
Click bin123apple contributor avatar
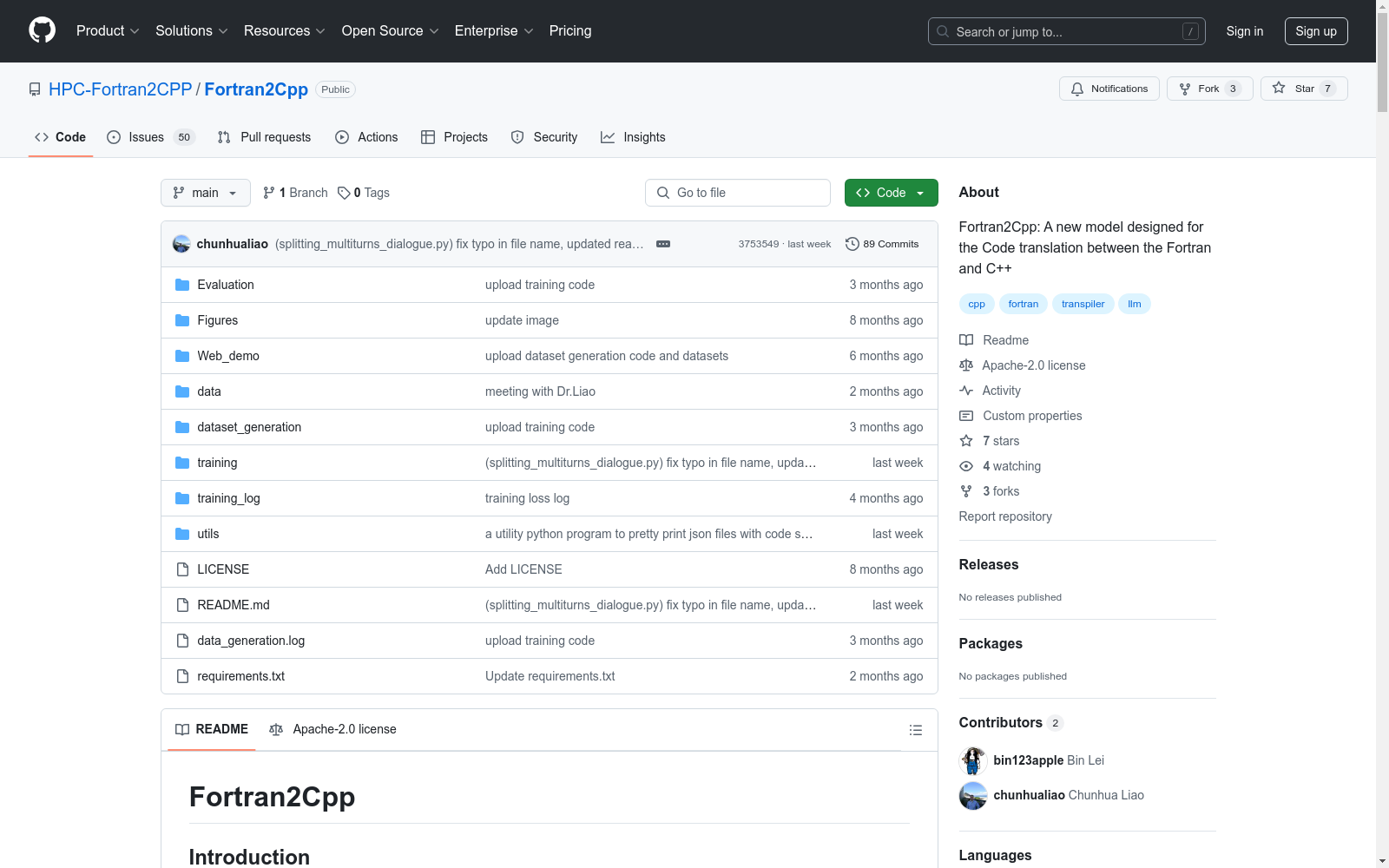tap(973, 760)
